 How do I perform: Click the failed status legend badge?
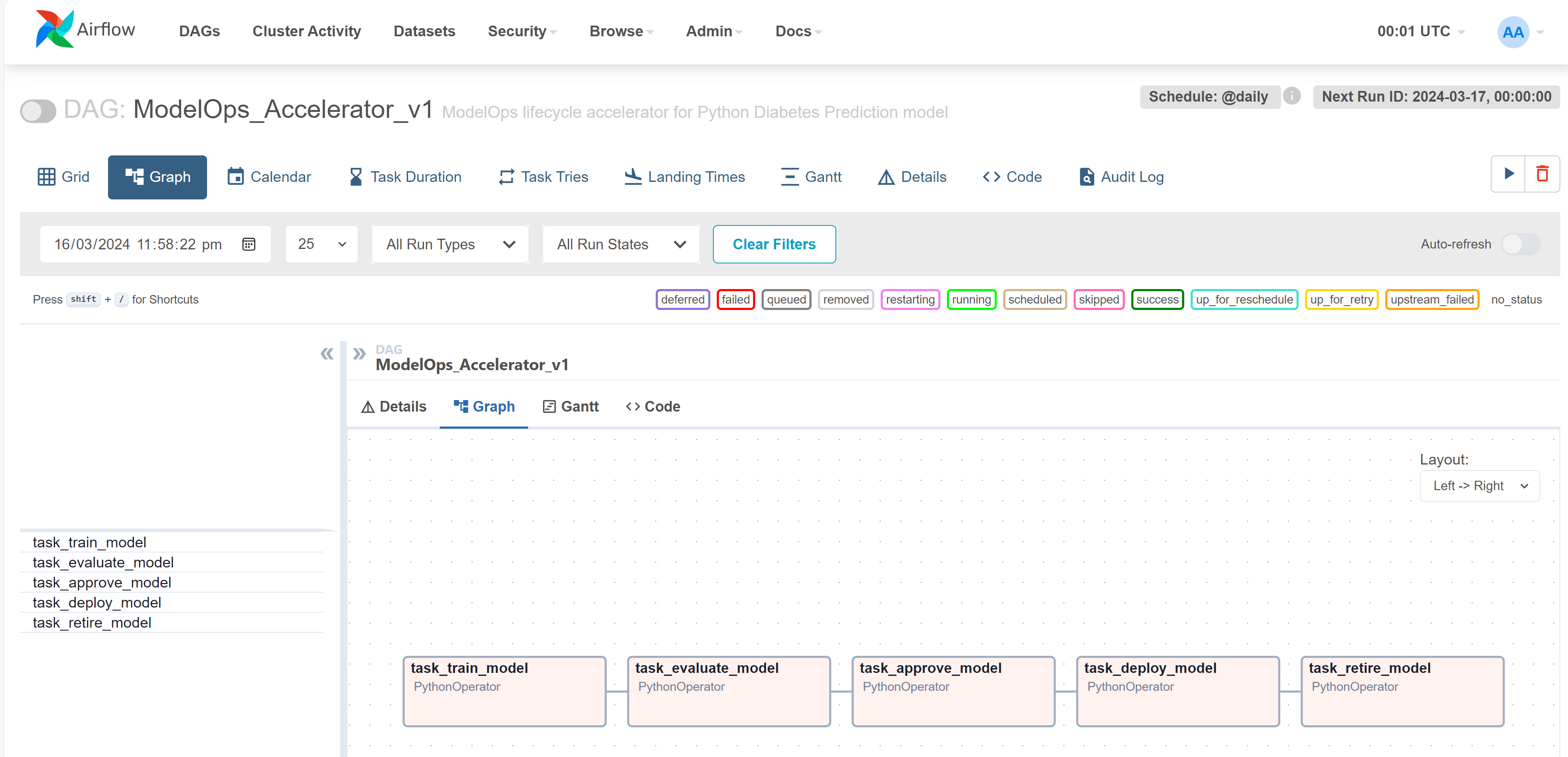point(735,300)
